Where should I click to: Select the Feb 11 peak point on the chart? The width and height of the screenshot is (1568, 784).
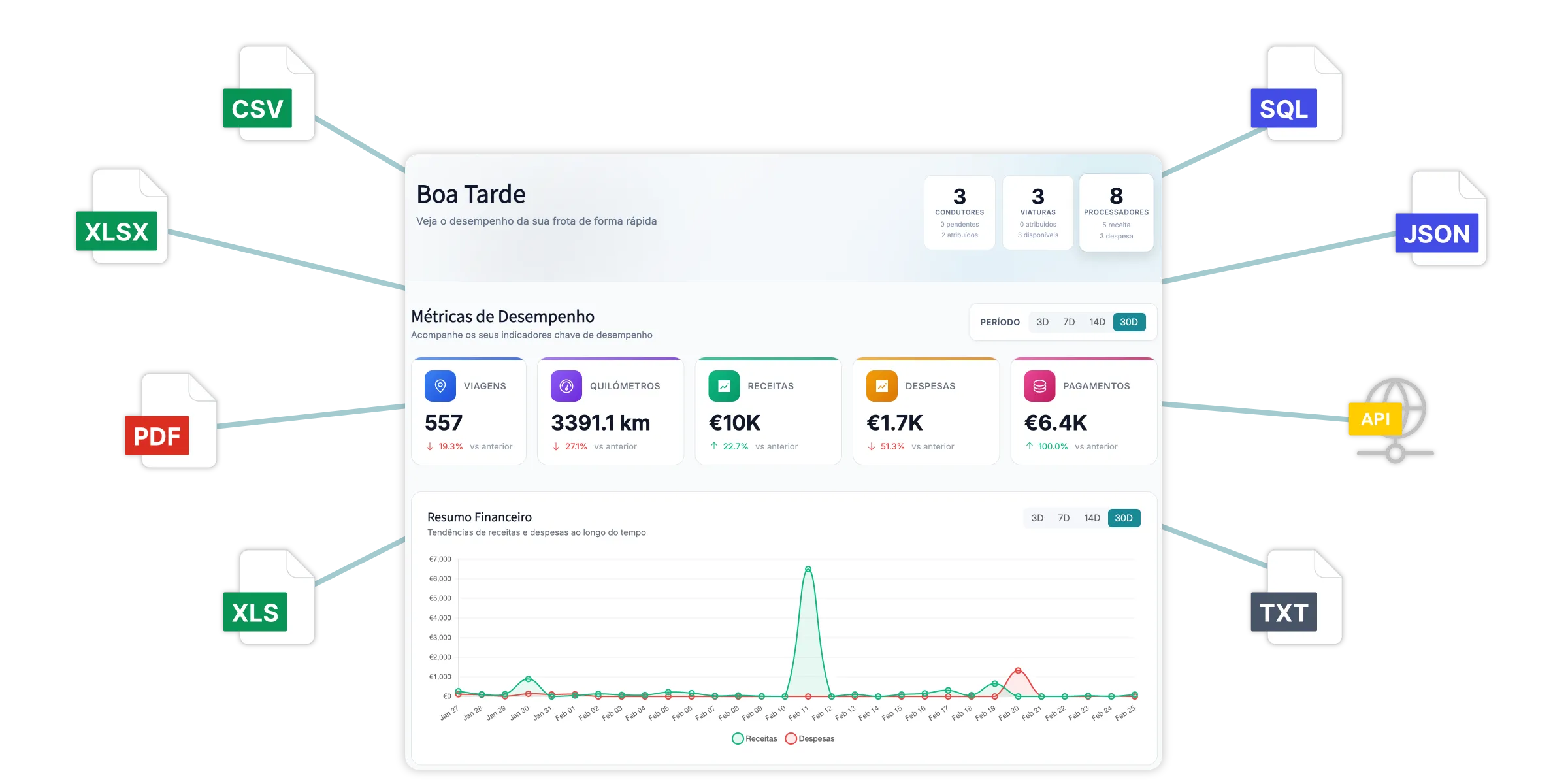tap(808, 568)
